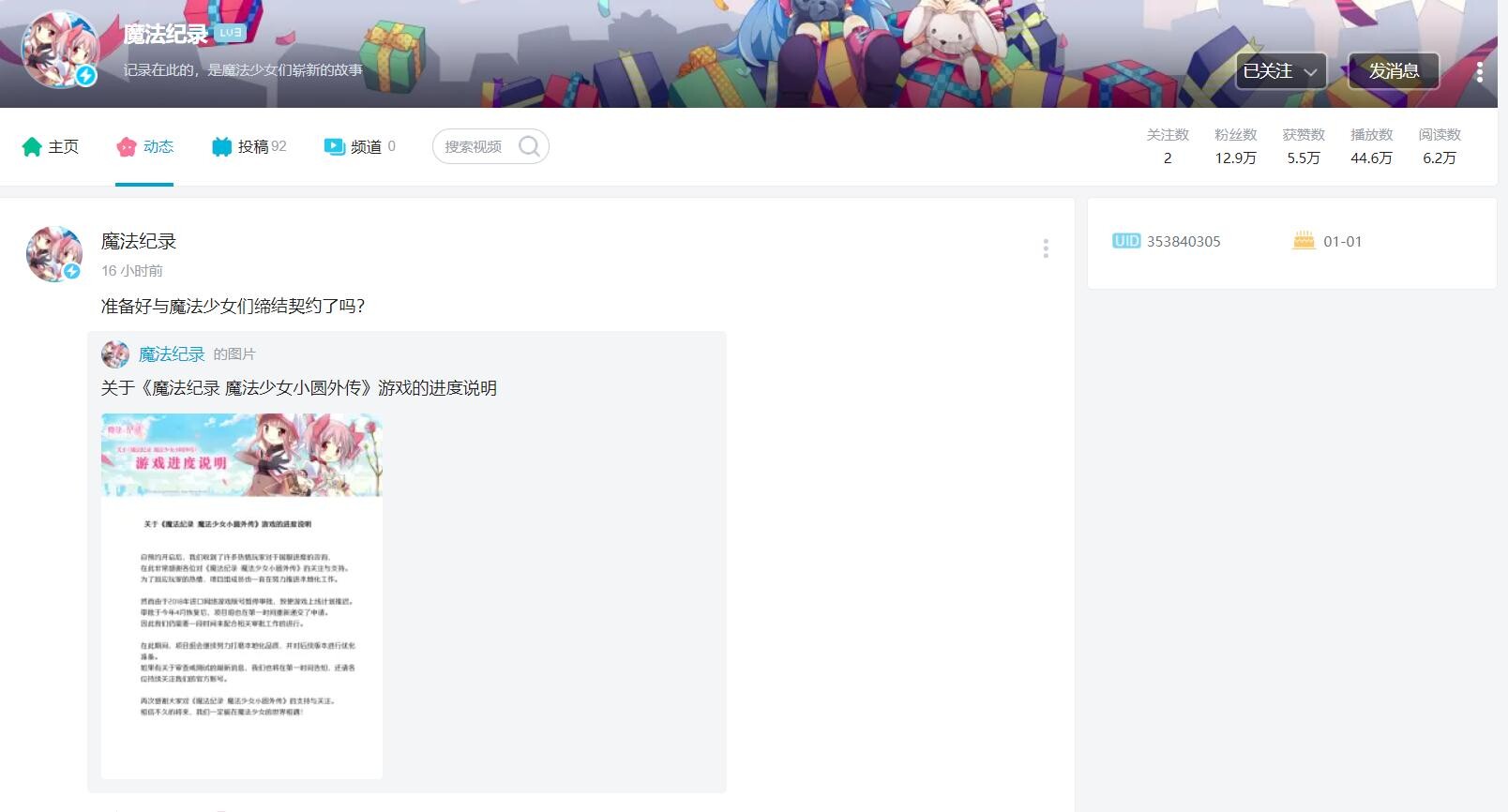Image resolution: width=1508 pixels, height=812 pixels.
Task: Click the post author's avatar
Action: click(x=54, y=254)
